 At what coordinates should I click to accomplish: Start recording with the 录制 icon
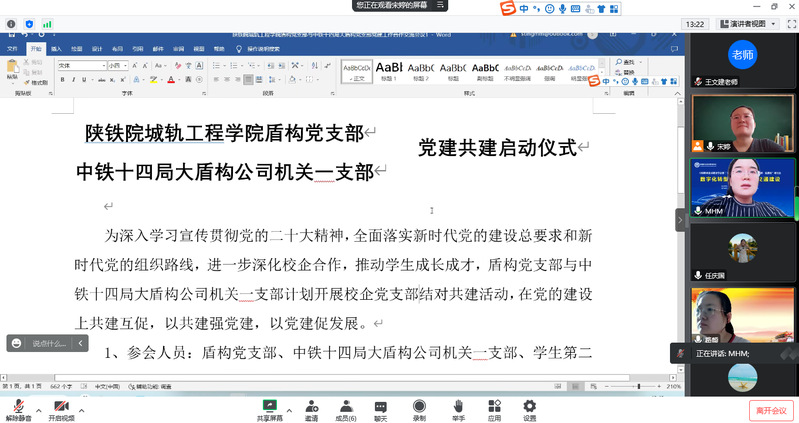[420, 405]
